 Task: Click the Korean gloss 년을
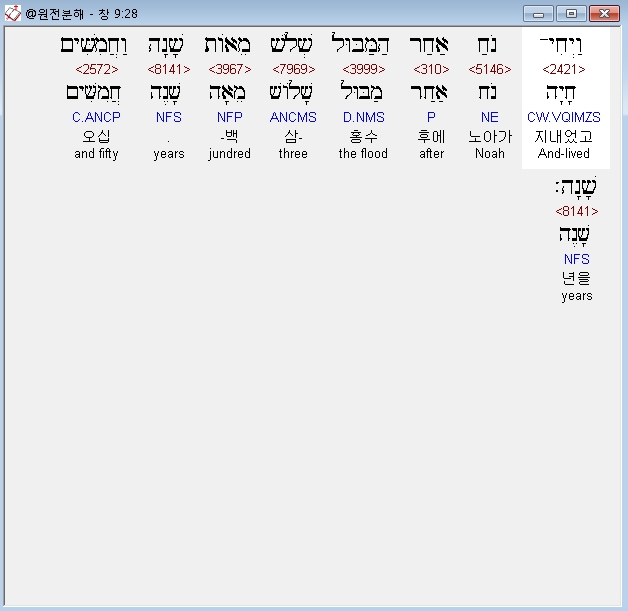click(x=576, y=278)
